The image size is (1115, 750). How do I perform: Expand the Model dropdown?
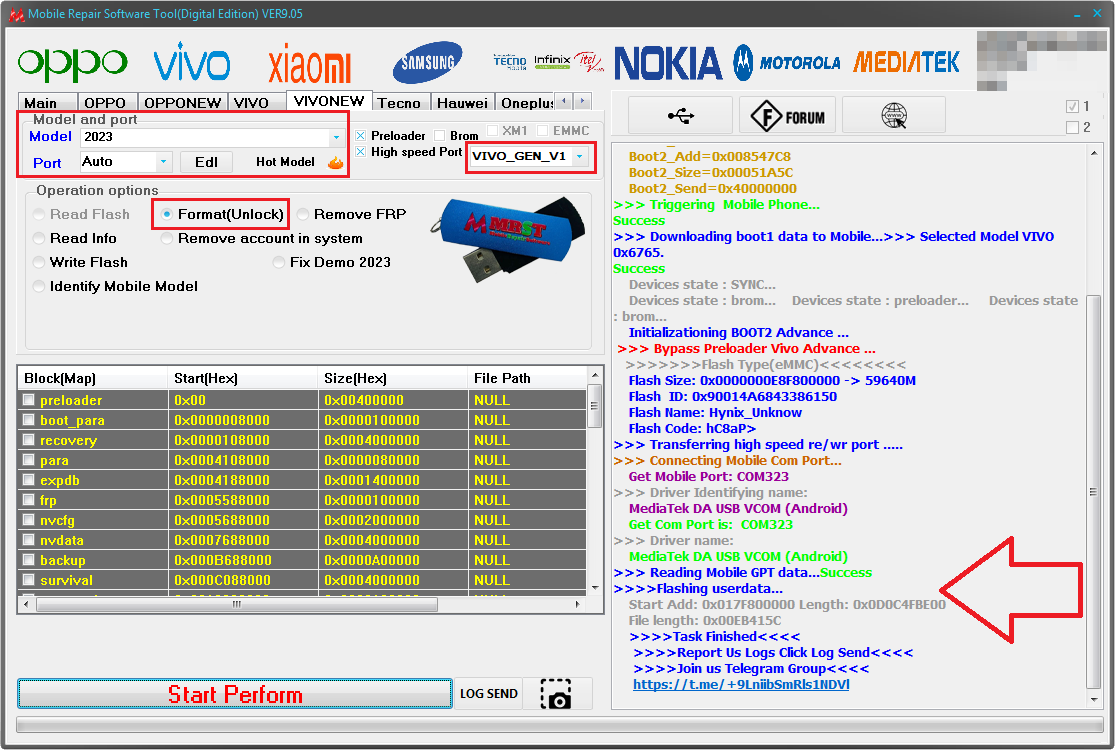[x=336, y=137]
